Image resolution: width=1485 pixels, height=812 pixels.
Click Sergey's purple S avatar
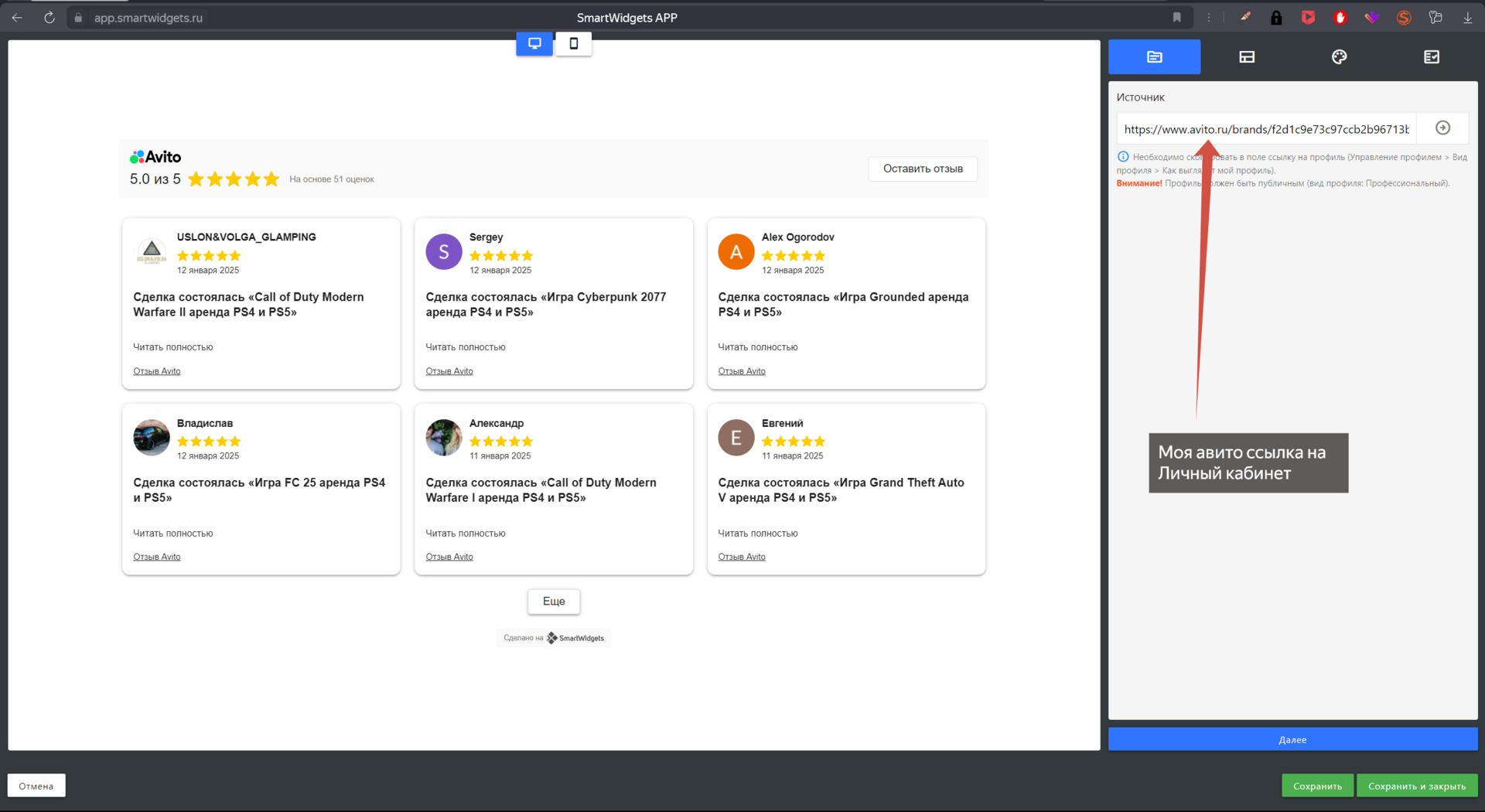tap(444, 251)
